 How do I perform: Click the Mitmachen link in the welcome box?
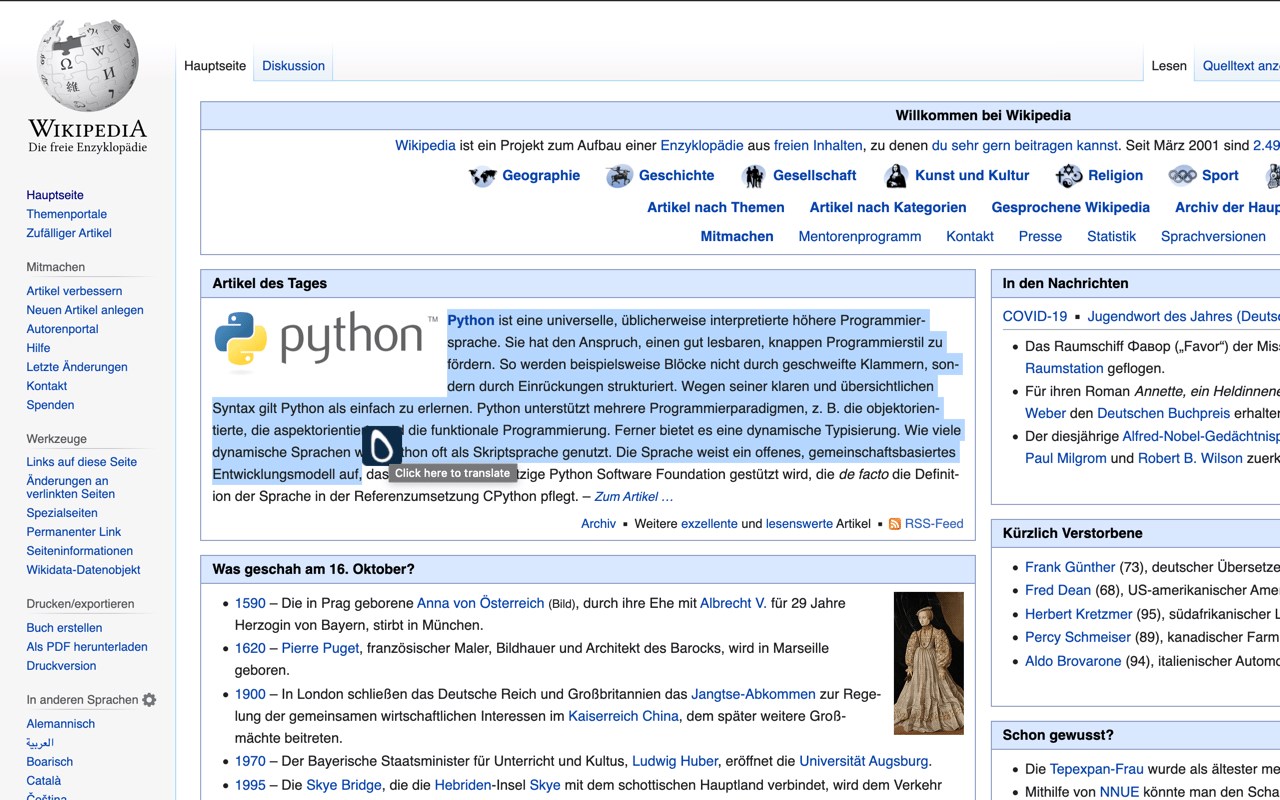coord(737,236)
